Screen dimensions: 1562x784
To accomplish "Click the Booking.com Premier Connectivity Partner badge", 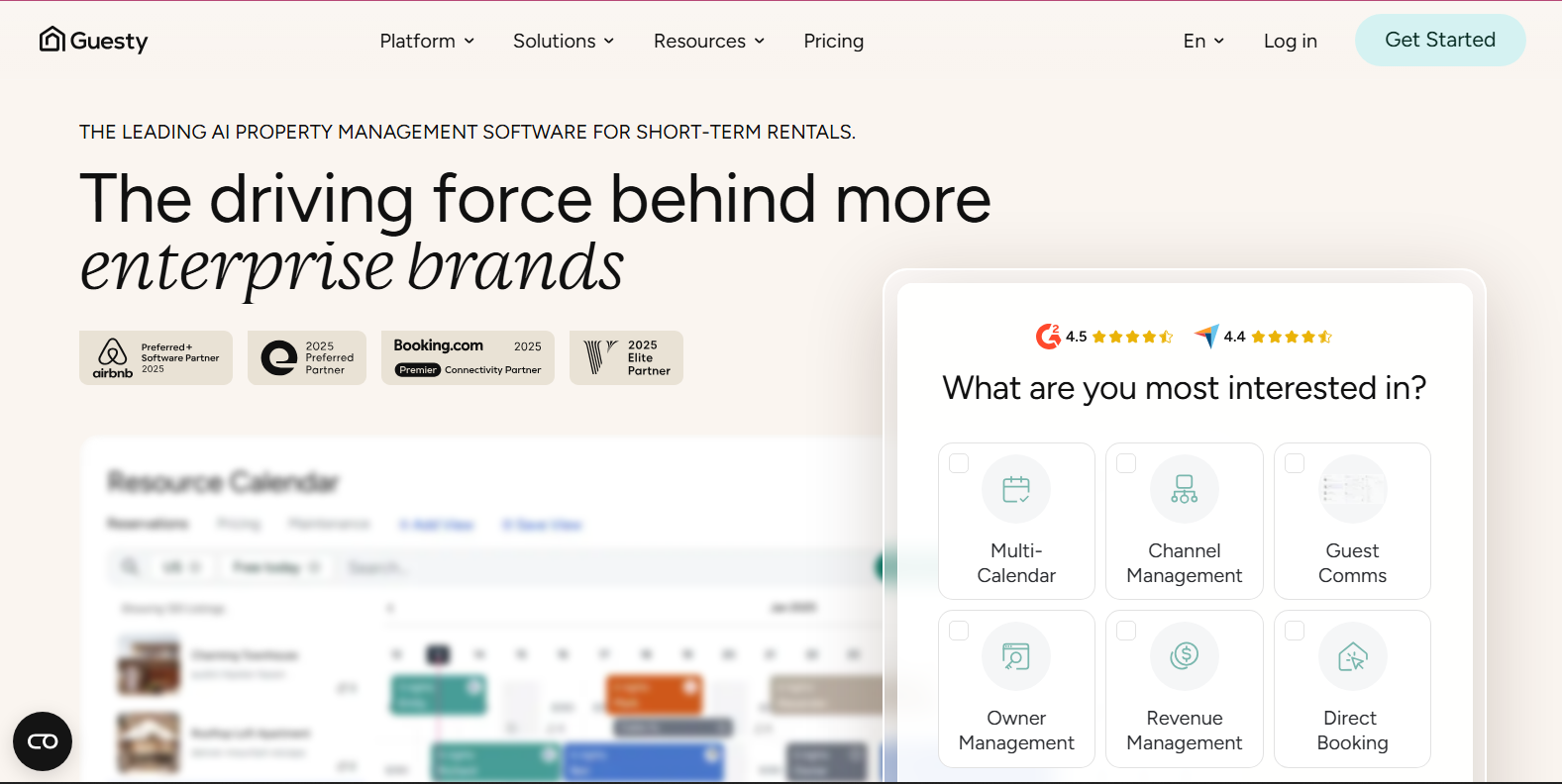I will click(x=468, y=357).
